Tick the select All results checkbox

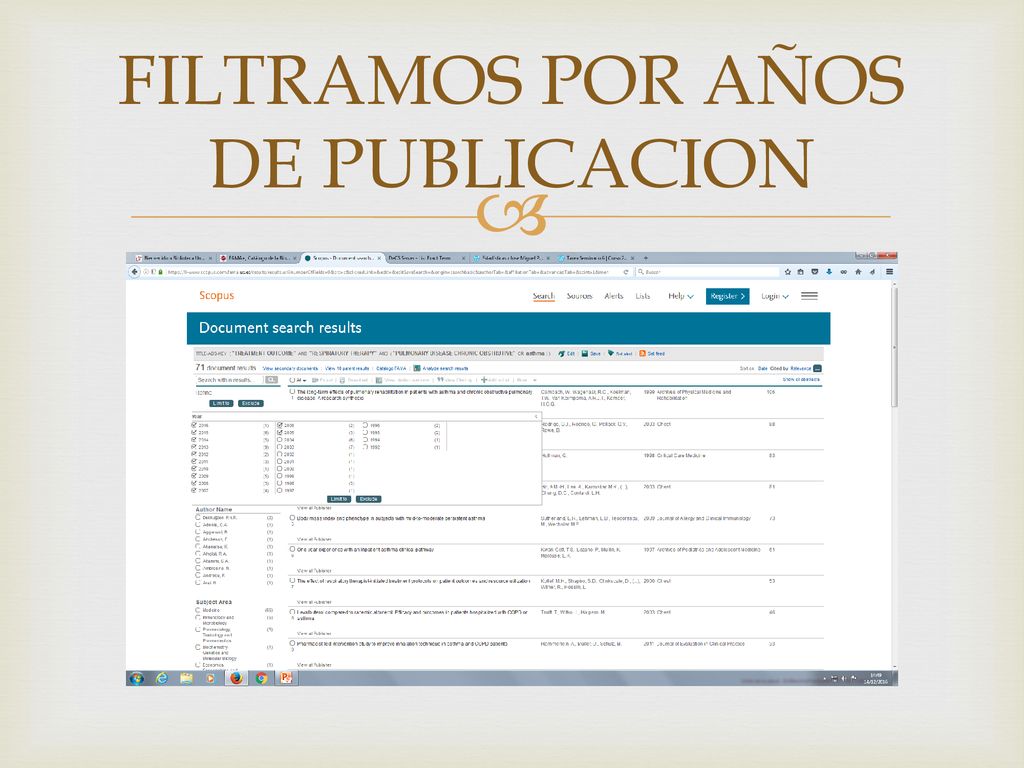pyautogui.click(x=293, y=379)
